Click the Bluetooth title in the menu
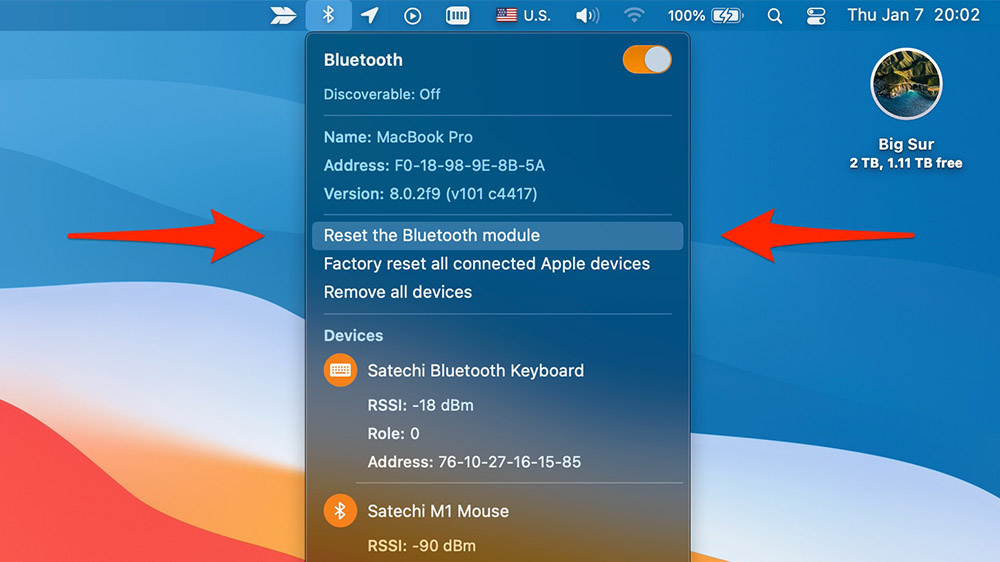This screenshot has height=562, width=1000. [363, 60]
